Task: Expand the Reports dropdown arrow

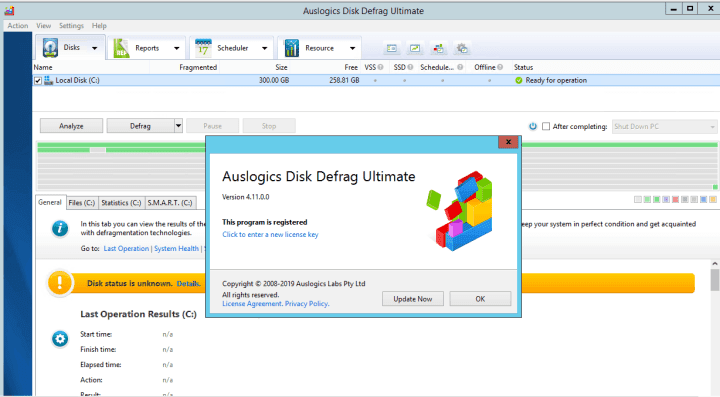Action: 176,48
